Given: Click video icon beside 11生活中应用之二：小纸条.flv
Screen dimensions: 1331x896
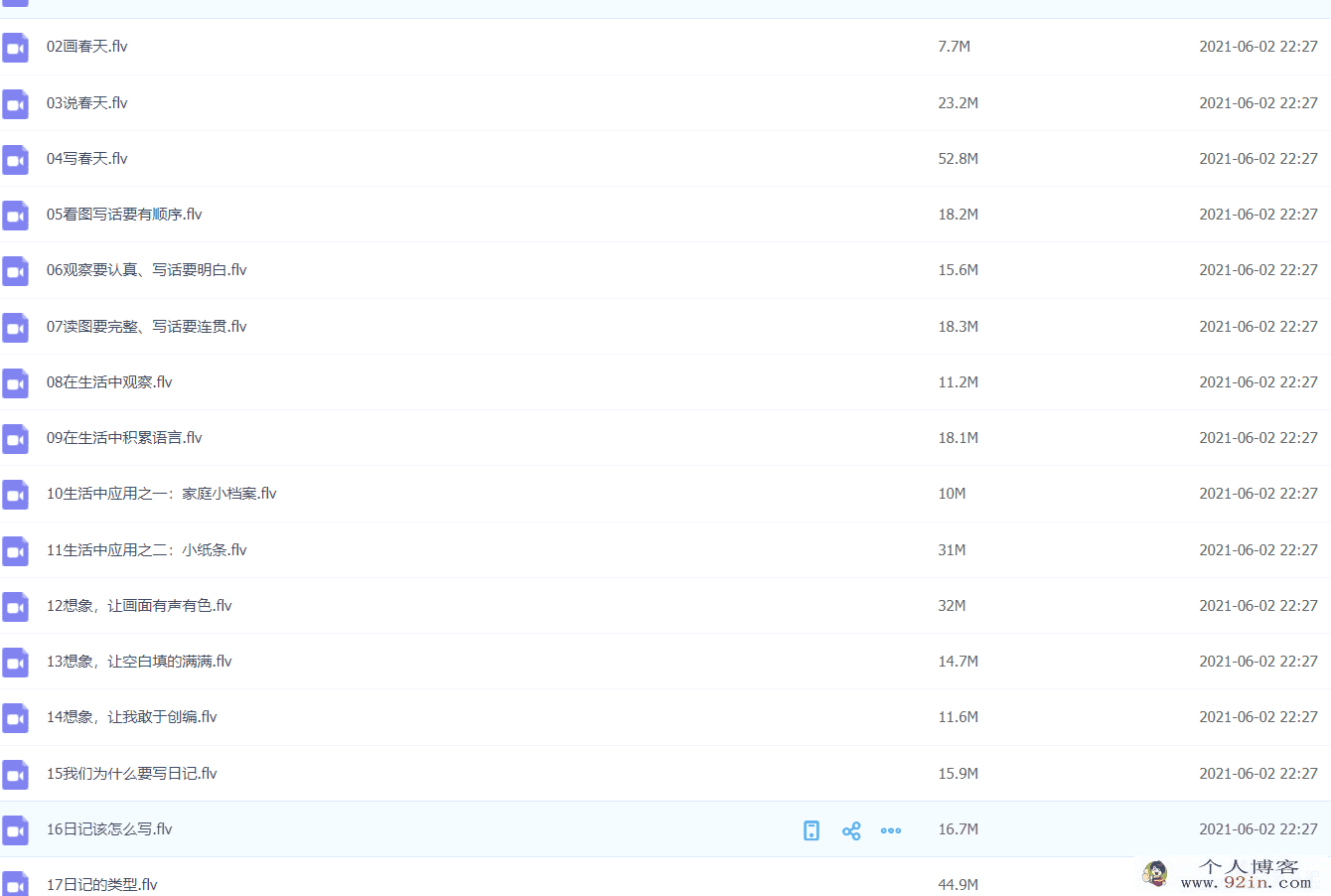Looking at the screenshot, I should point(15,550).
